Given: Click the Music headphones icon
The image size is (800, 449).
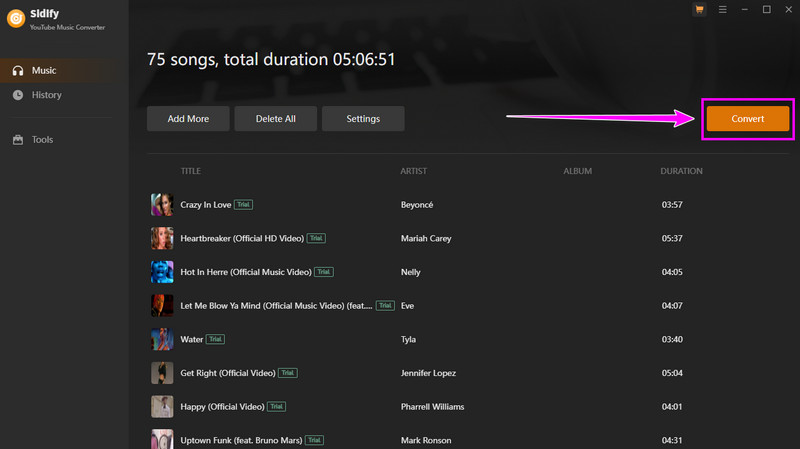Looking at the screenshot, I should 18,70.
